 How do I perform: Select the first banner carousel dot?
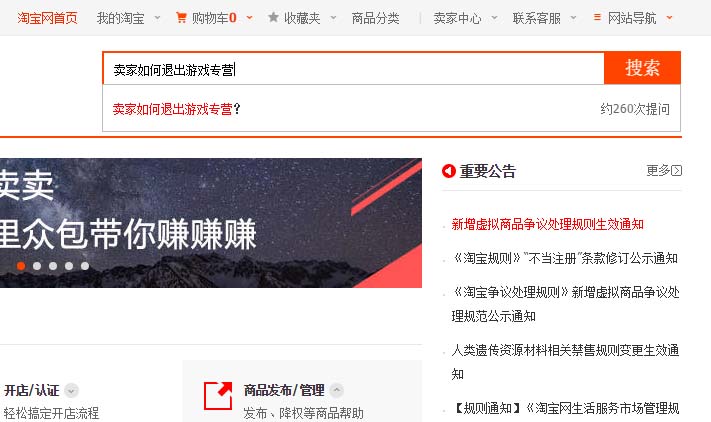click(x=21, y=266)
